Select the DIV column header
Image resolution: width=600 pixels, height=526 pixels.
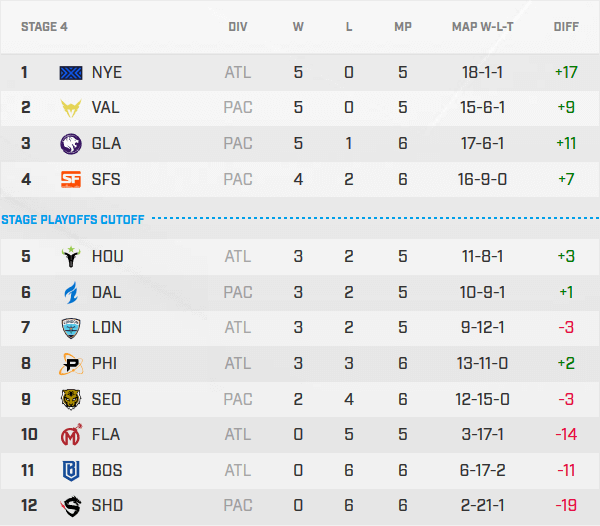pos(238,27)
